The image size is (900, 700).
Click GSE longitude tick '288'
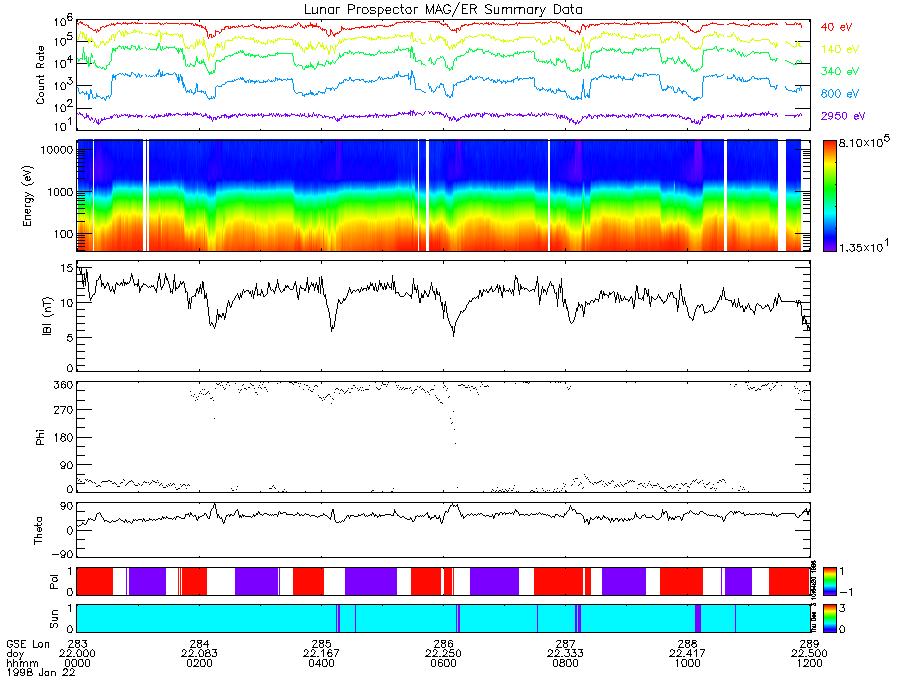[x=687, y=644]
